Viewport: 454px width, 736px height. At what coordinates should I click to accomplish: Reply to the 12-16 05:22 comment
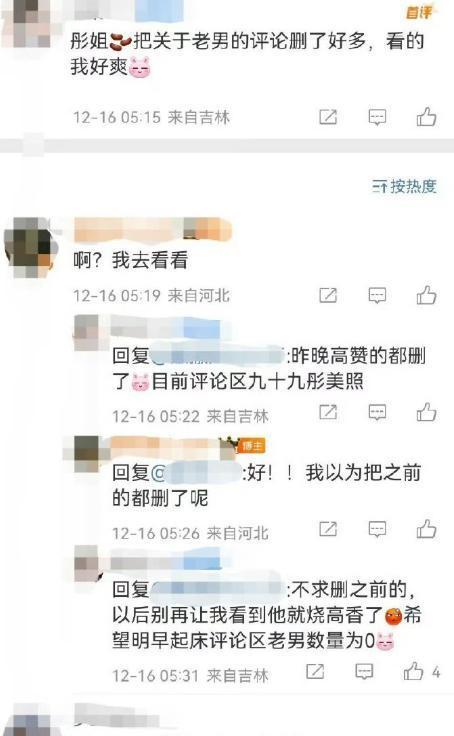click(377, 413)
